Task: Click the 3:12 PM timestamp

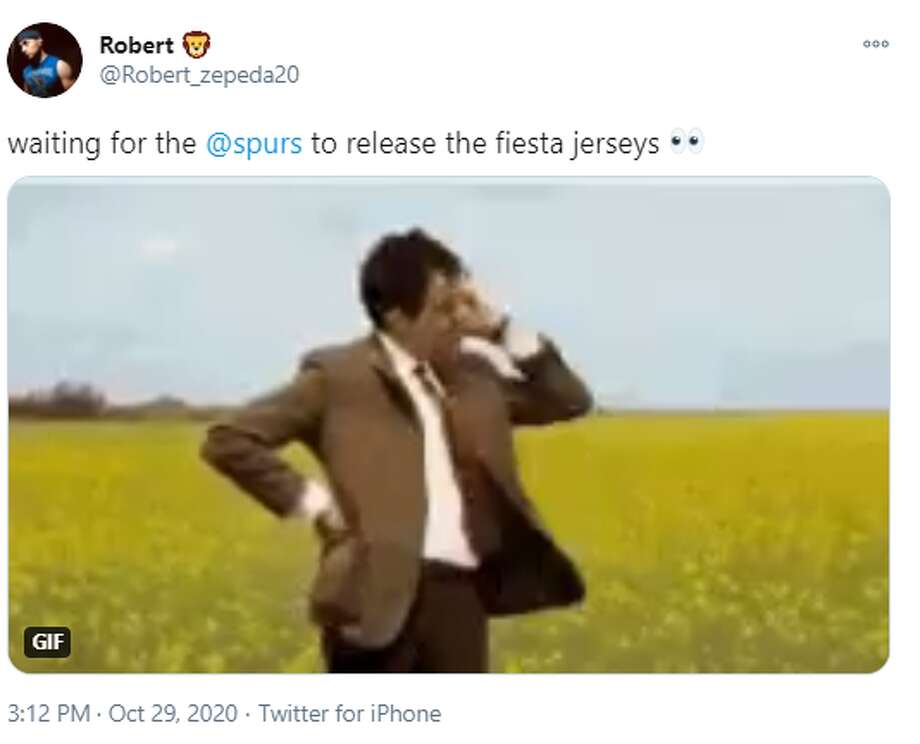Action: click(x=49, y=713)
